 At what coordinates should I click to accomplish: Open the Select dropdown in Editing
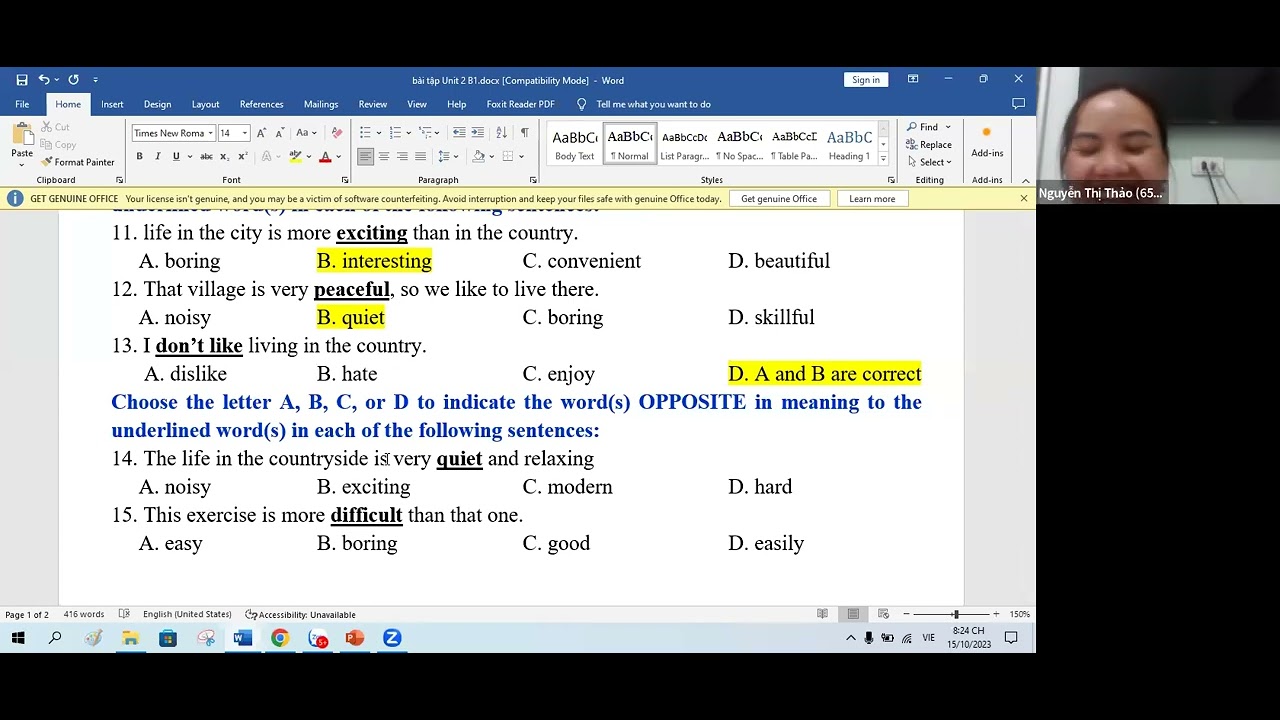pyautogui.click(x=930, y=162)
